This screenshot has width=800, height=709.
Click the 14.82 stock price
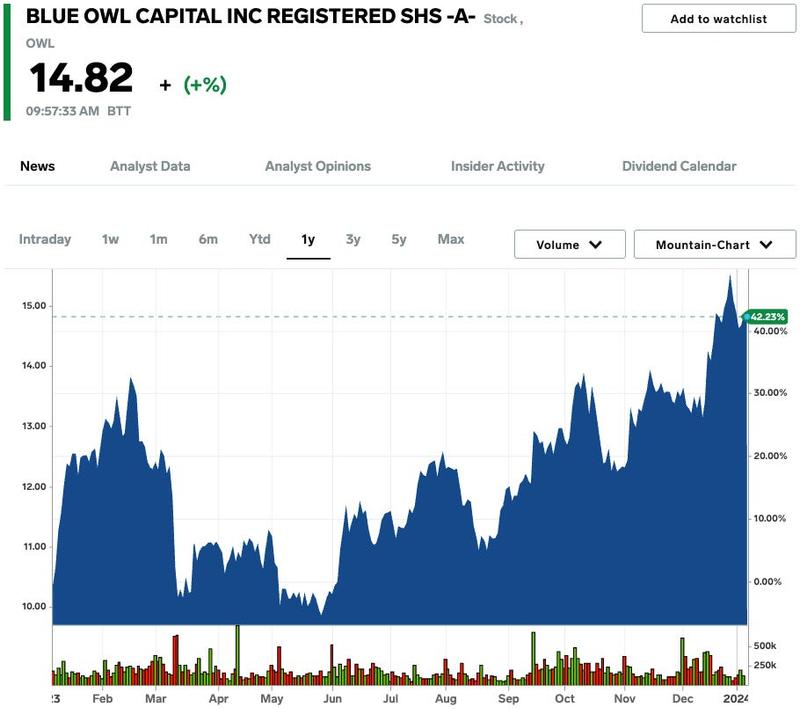(x=81, y=78)
